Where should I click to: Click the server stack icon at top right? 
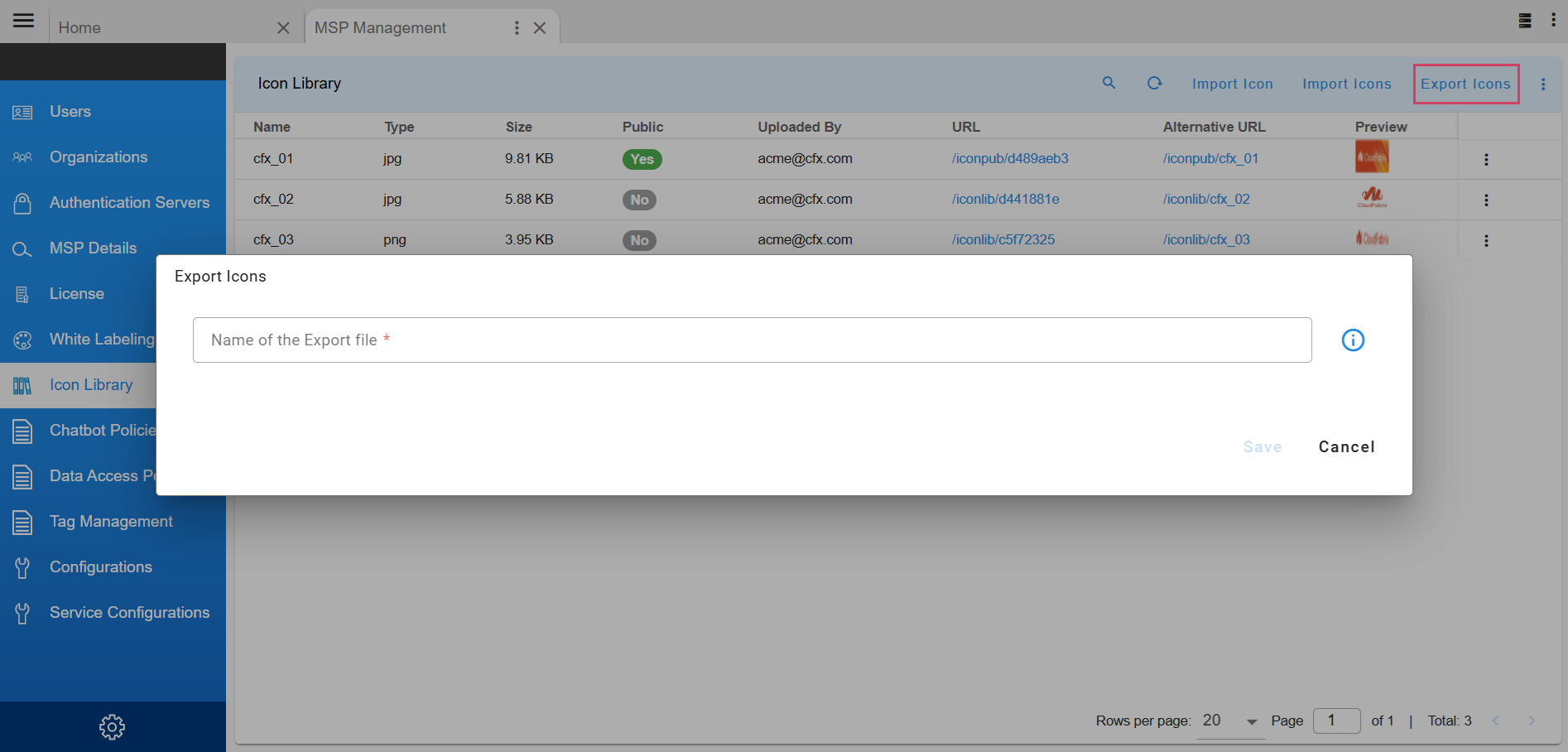pos(1524,21)
